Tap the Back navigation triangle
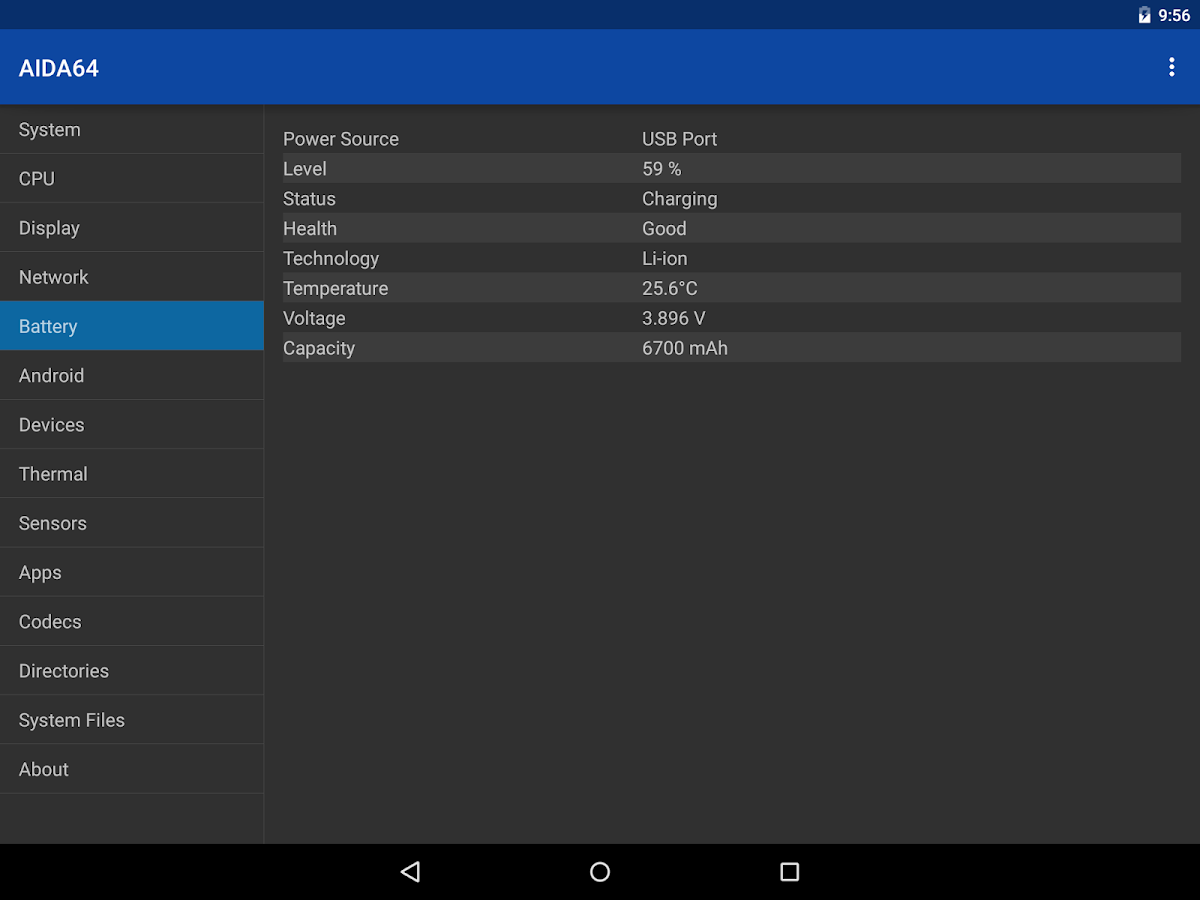Image resolution: width=1200 pixels, height=900 pixels. pyautogui.click(x=410, y=871)
